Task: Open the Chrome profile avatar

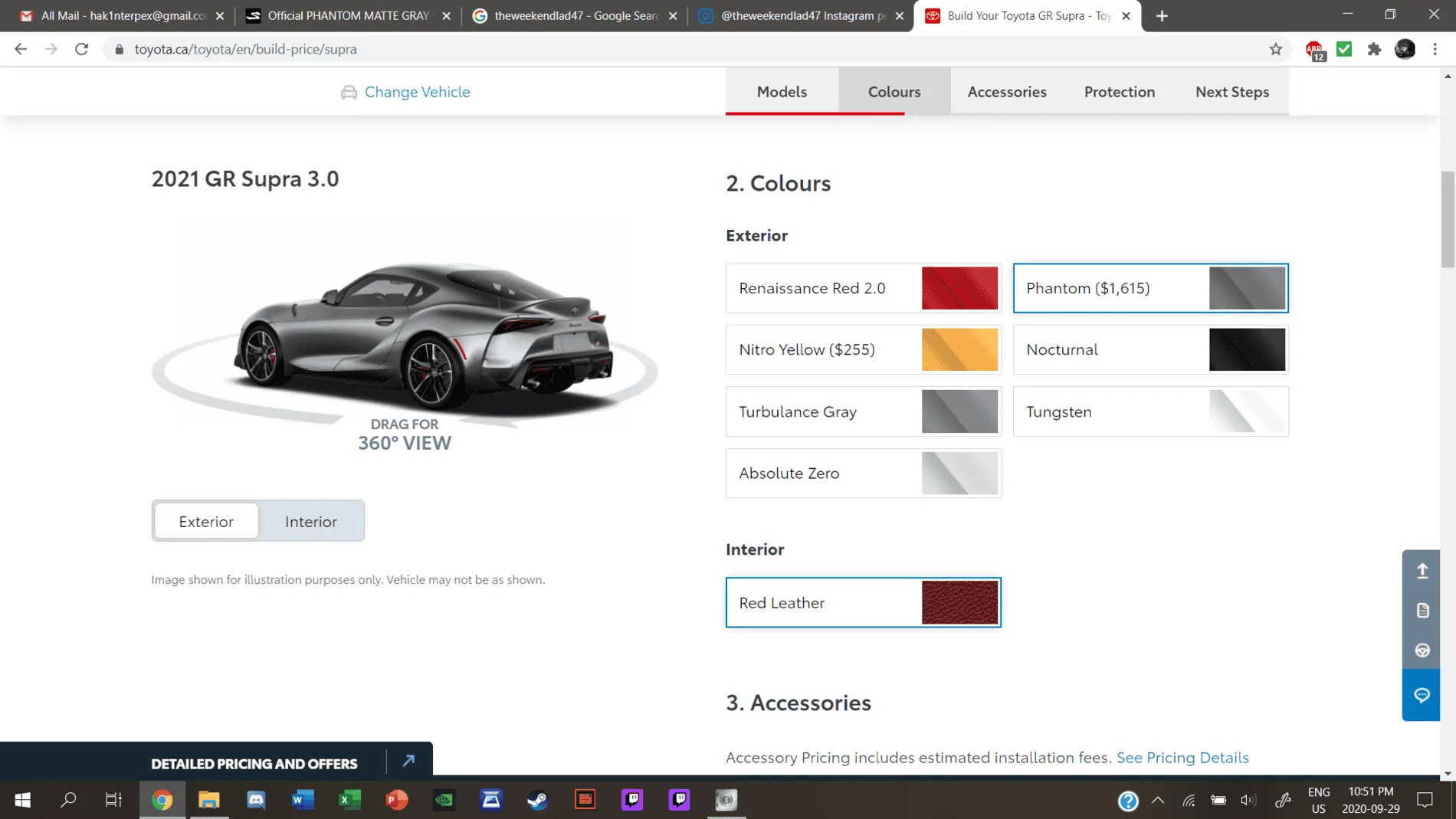Action: point(1405,49)
